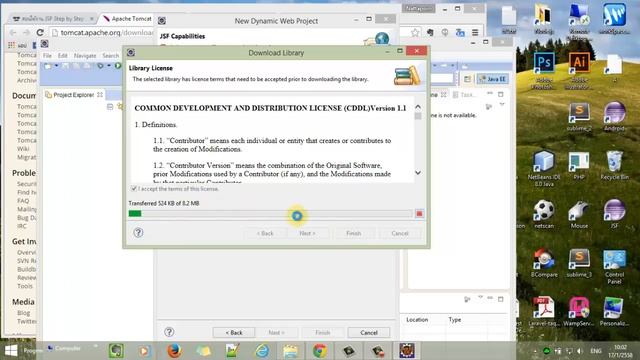Open Recycle Bin on desktop
640x360 pixels.
pos(614,165)
